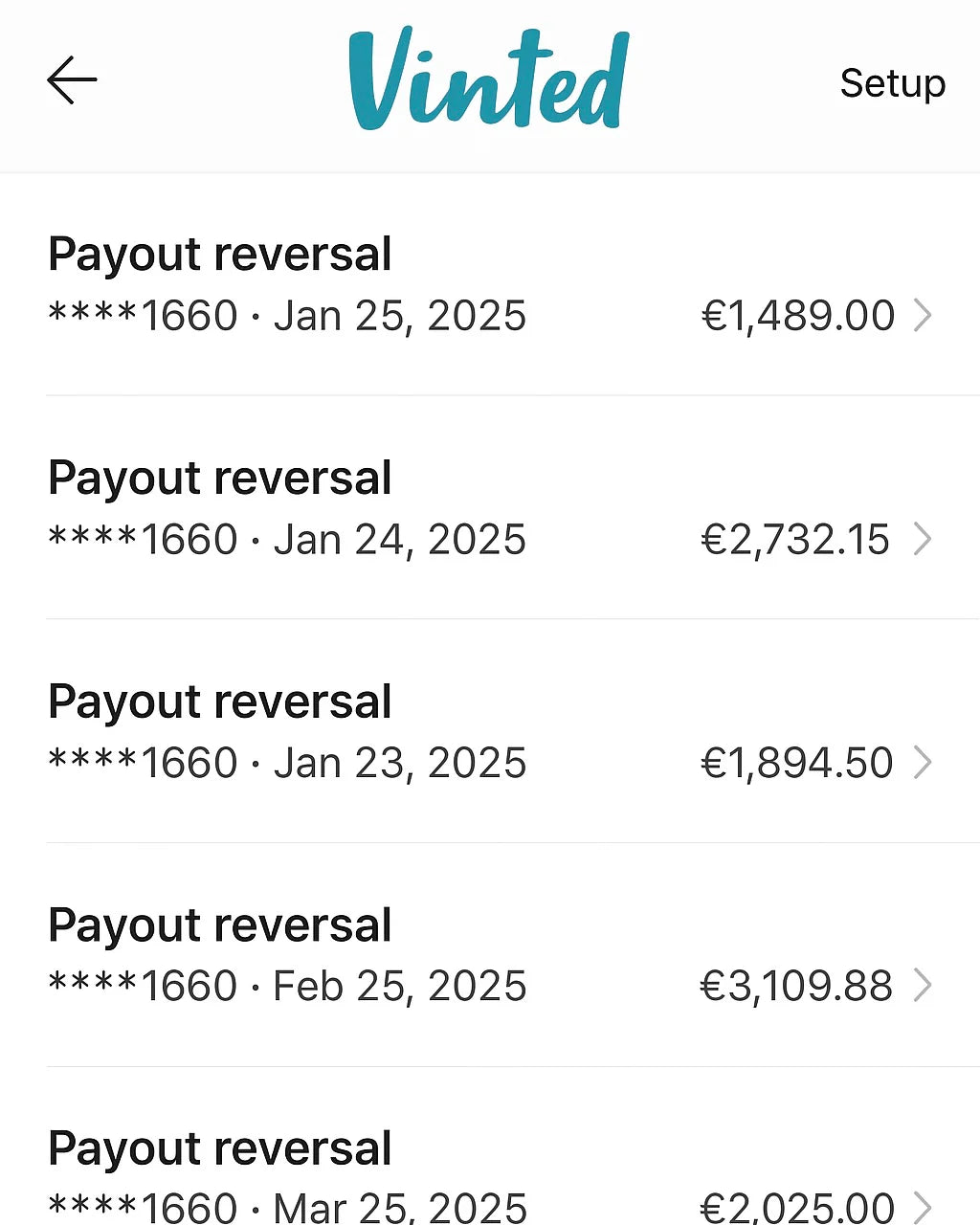Select the €3,109.88 amount

[796, 986]
